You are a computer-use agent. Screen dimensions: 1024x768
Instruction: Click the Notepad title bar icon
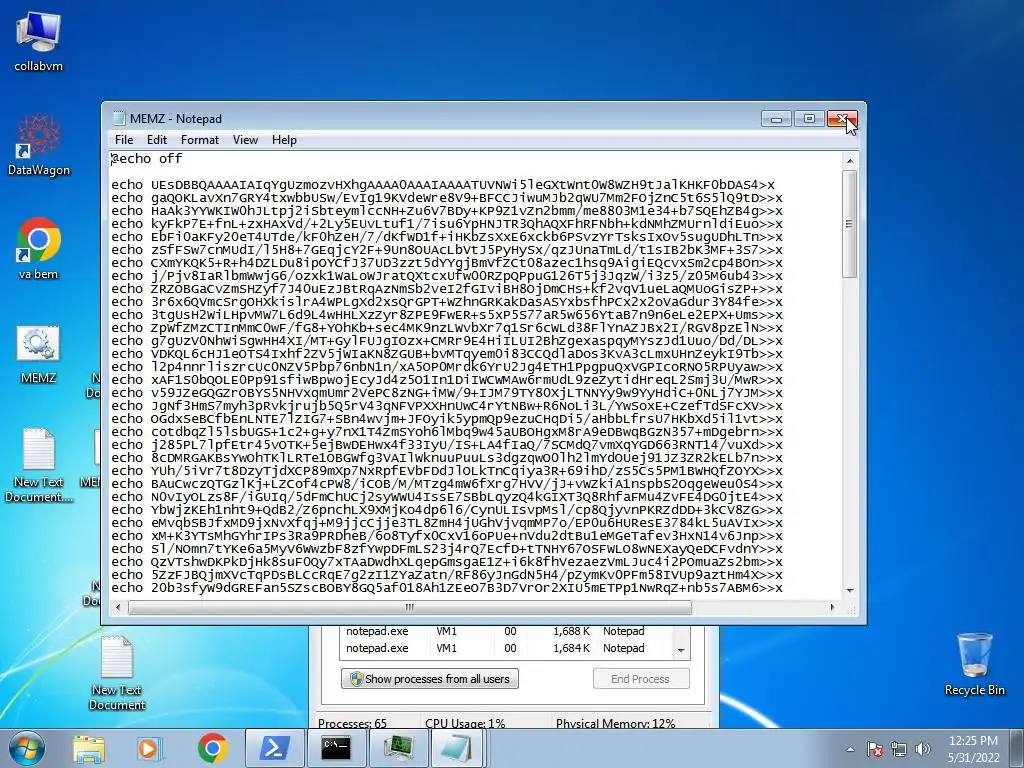(119, 118)
